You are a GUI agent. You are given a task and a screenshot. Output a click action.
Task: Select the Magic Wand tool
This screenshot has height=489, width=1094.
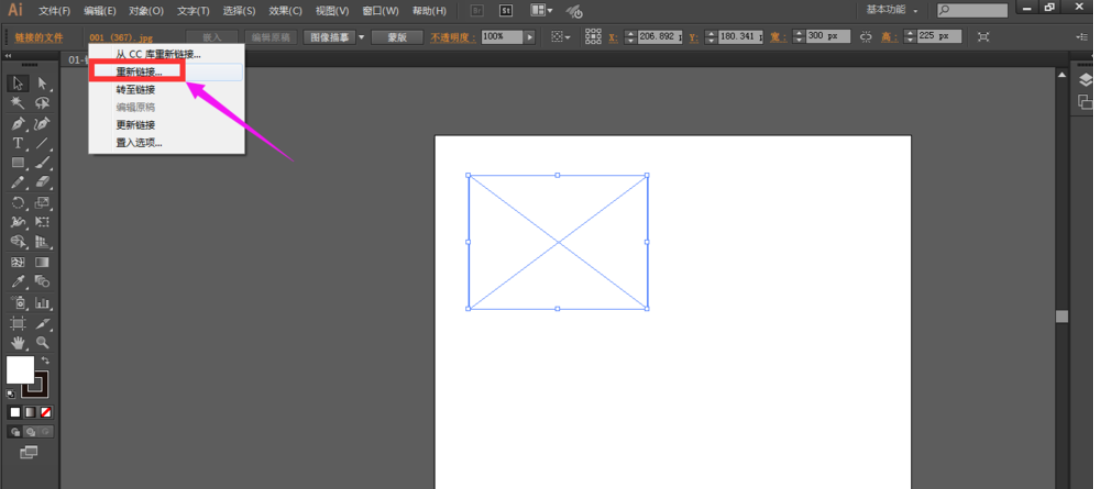point(18,103)
